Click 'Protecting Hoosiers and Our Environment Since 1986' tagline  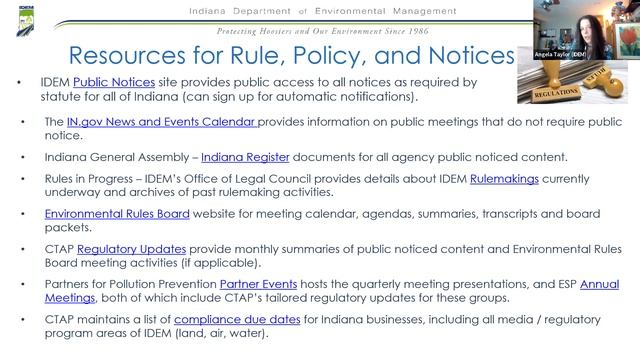tap(322, 31)
